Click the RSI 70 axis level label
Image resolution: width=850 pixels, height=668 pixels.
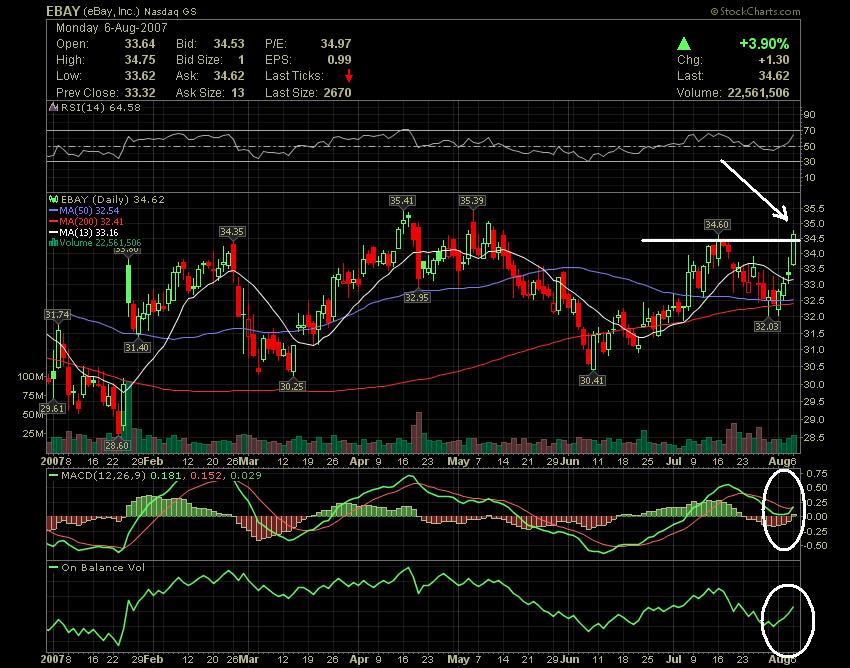810,131
